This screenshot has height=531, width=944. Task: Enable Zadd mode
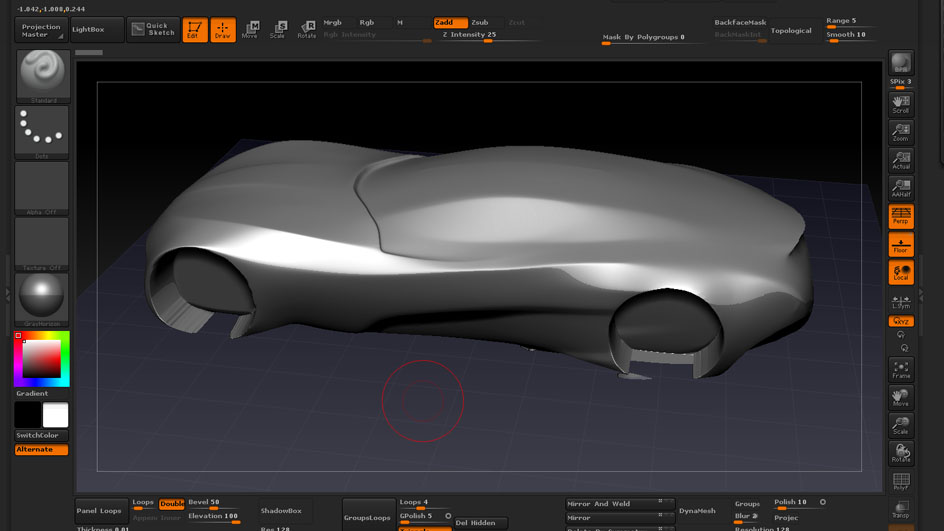450,22
